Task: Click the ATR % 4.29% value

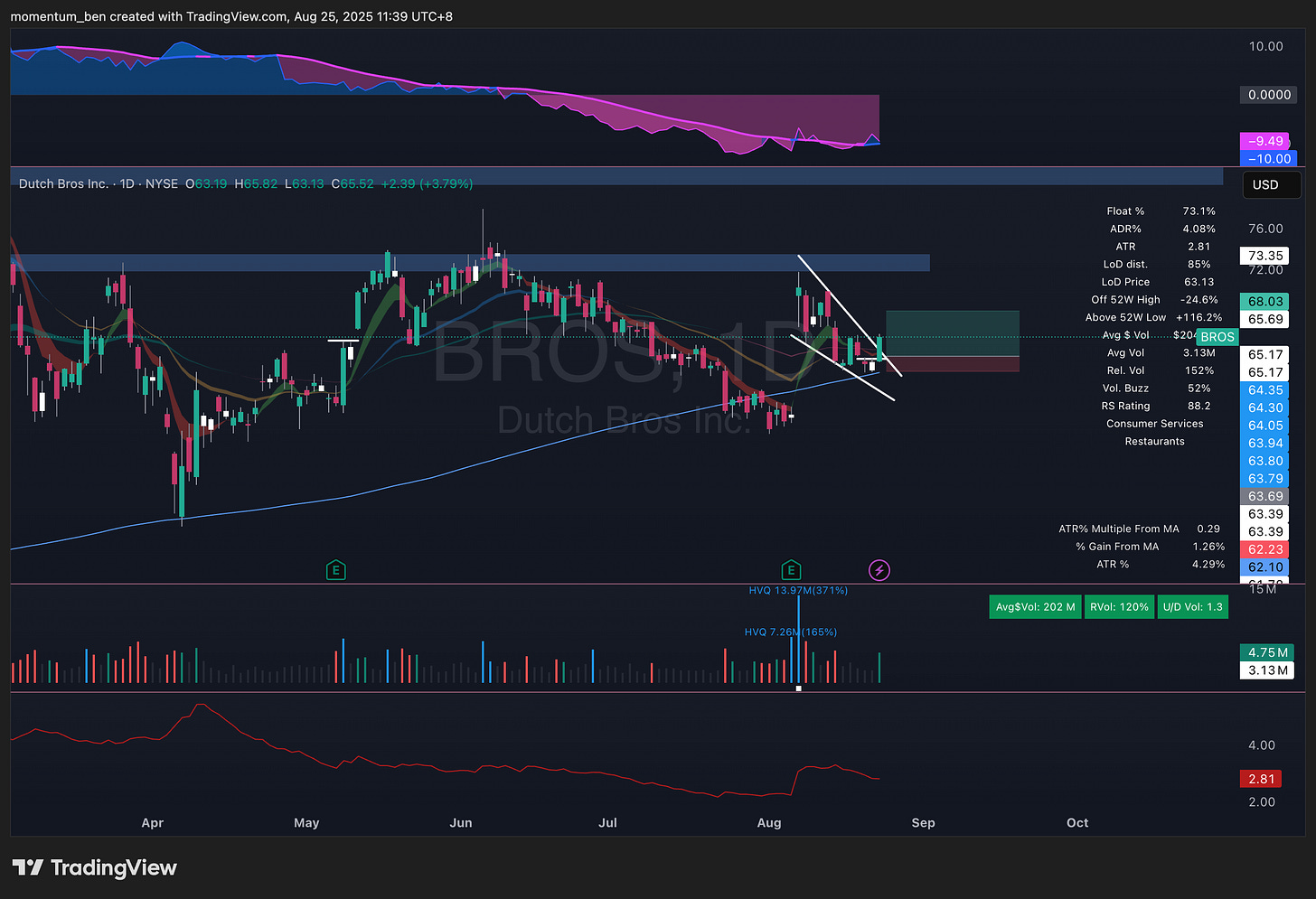Action: tap(1208, 564)
